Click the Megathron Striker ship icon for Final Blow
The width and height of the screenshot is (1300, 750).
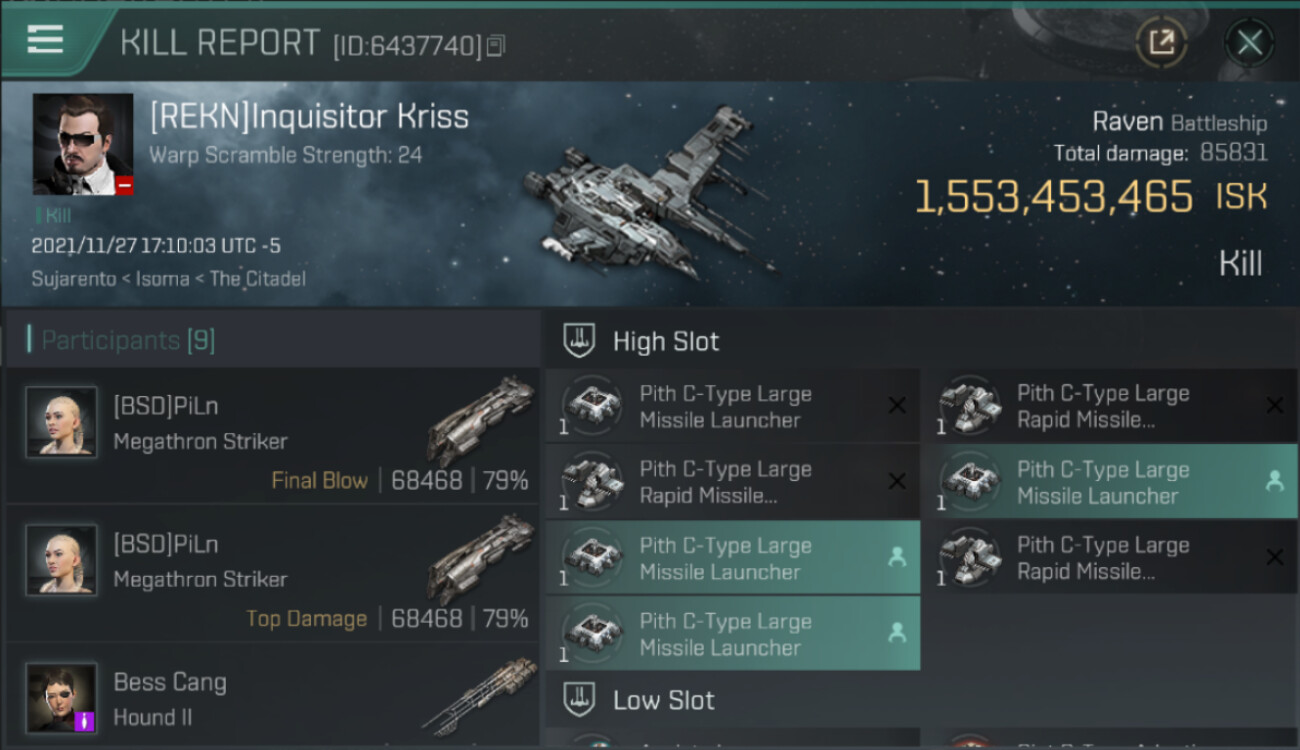click(479, 420)
